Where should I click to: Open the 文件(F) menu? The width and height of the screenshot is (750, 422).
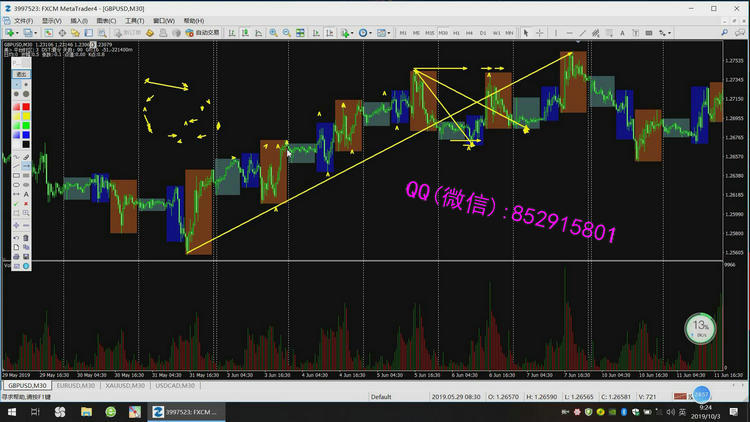22,20
